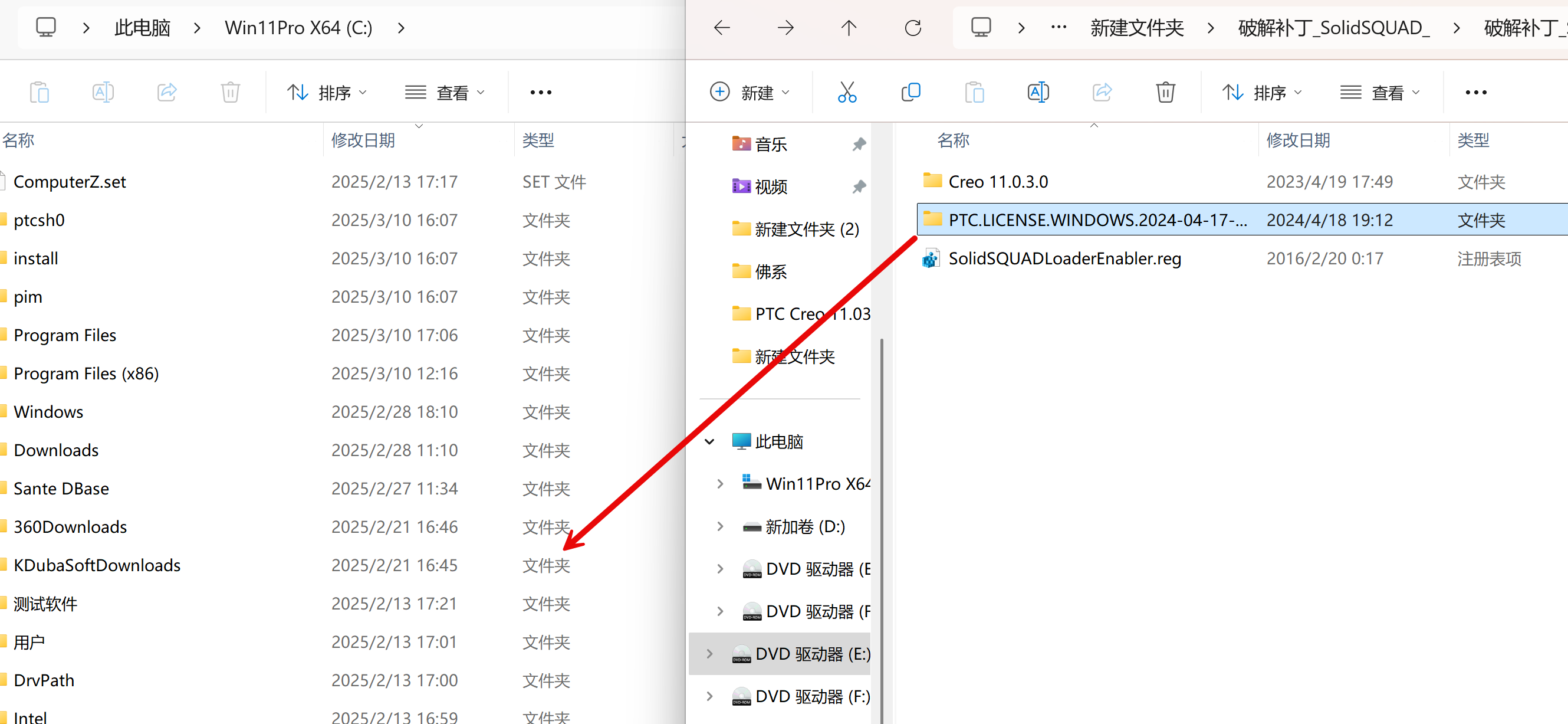The width and height of the screenshot is (1568, 724).
Task: Unpin 音乐 using its pin icon
Action: 859,145
